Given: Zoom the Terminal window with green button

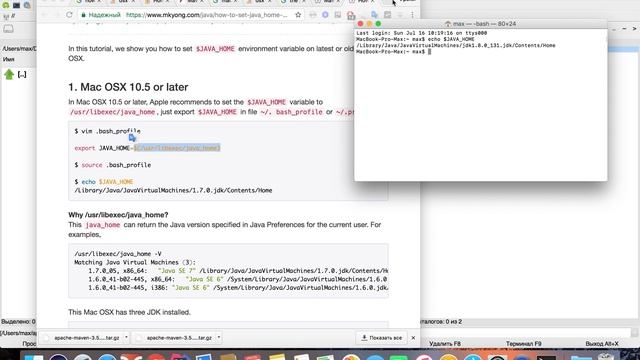Looking at the screenshot, I should [x=378, y=24].
